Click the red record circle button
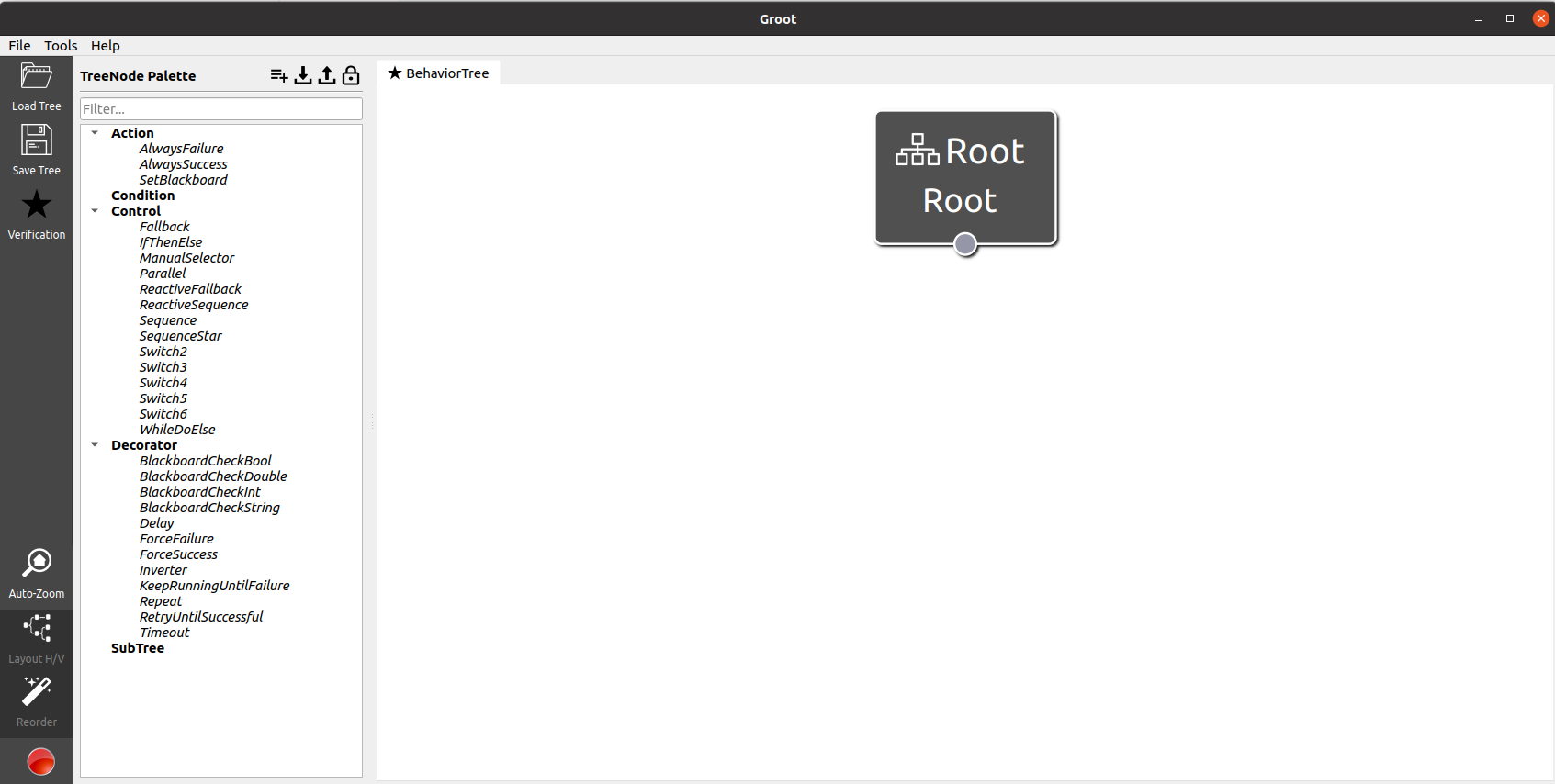 [x=40, y=762]
